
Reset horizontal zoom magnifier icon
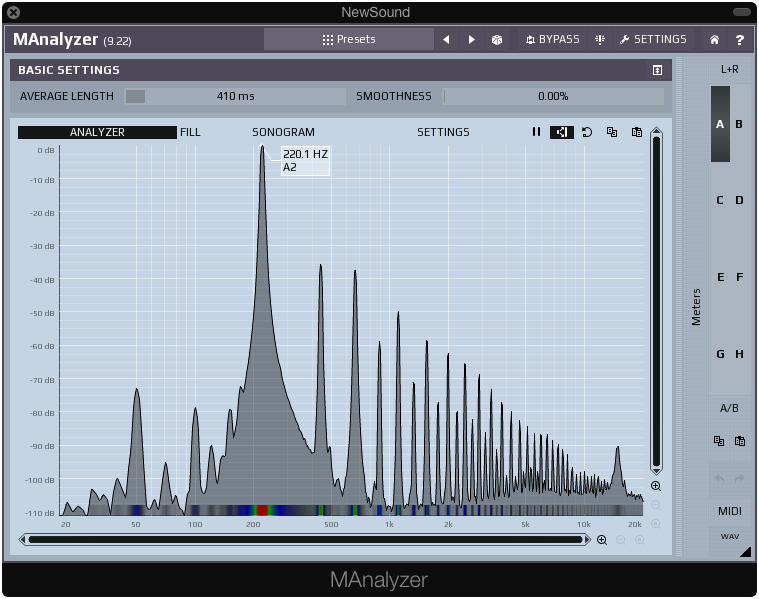[x=639, y=540]
